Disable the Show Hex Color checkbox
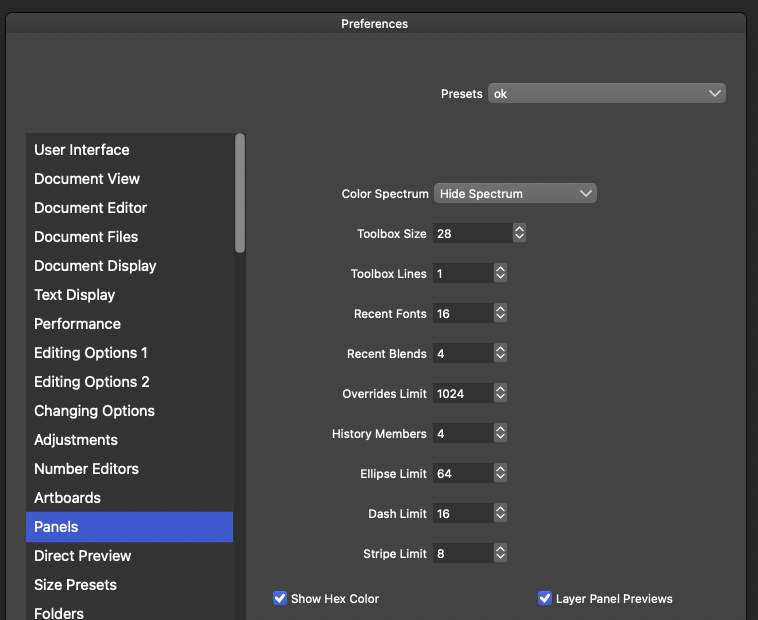 pos(280,598)
